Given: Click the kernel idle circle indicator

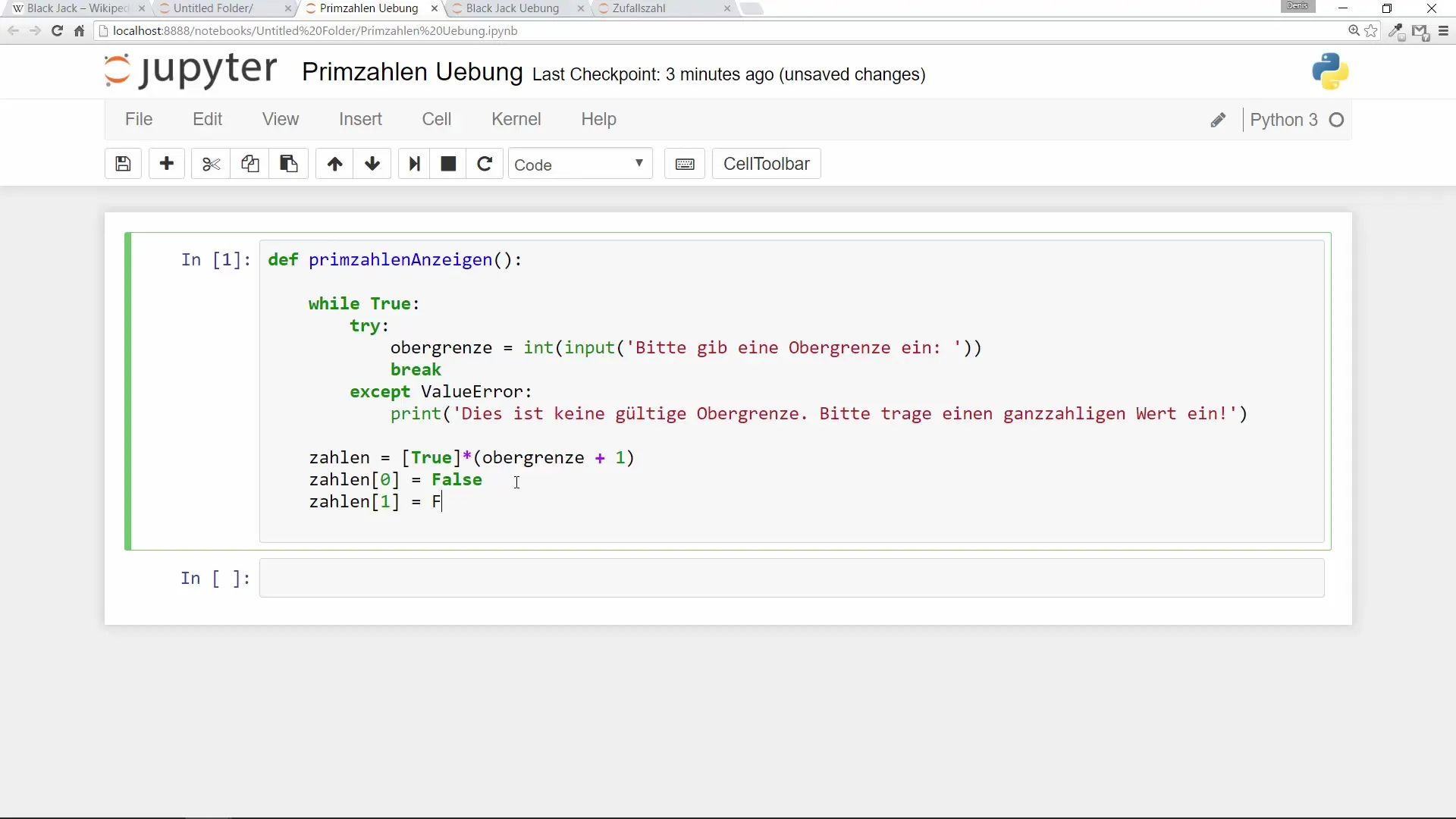Looking at the screenshot, I should [1337, 120].
